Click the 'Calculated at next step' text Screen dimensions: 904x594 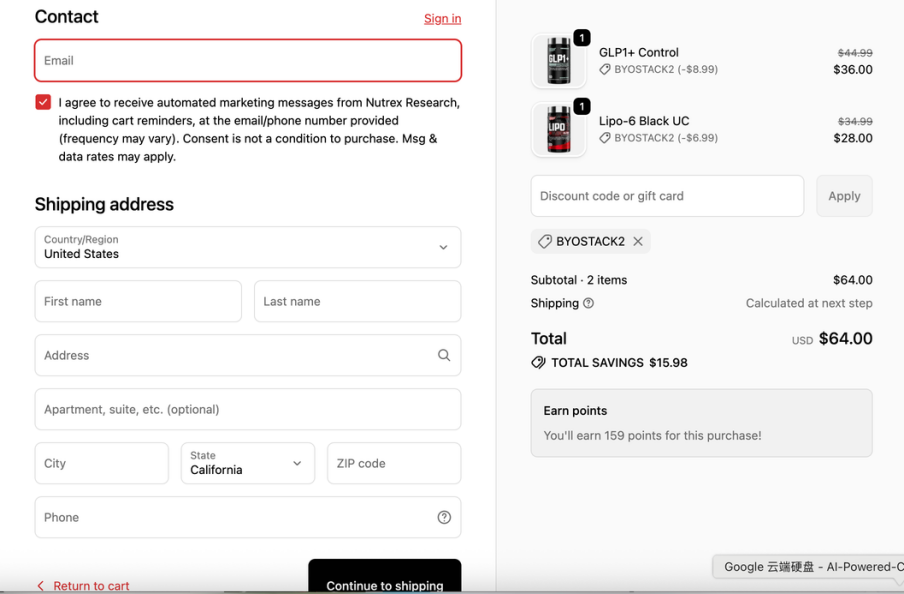coord(809,303)
